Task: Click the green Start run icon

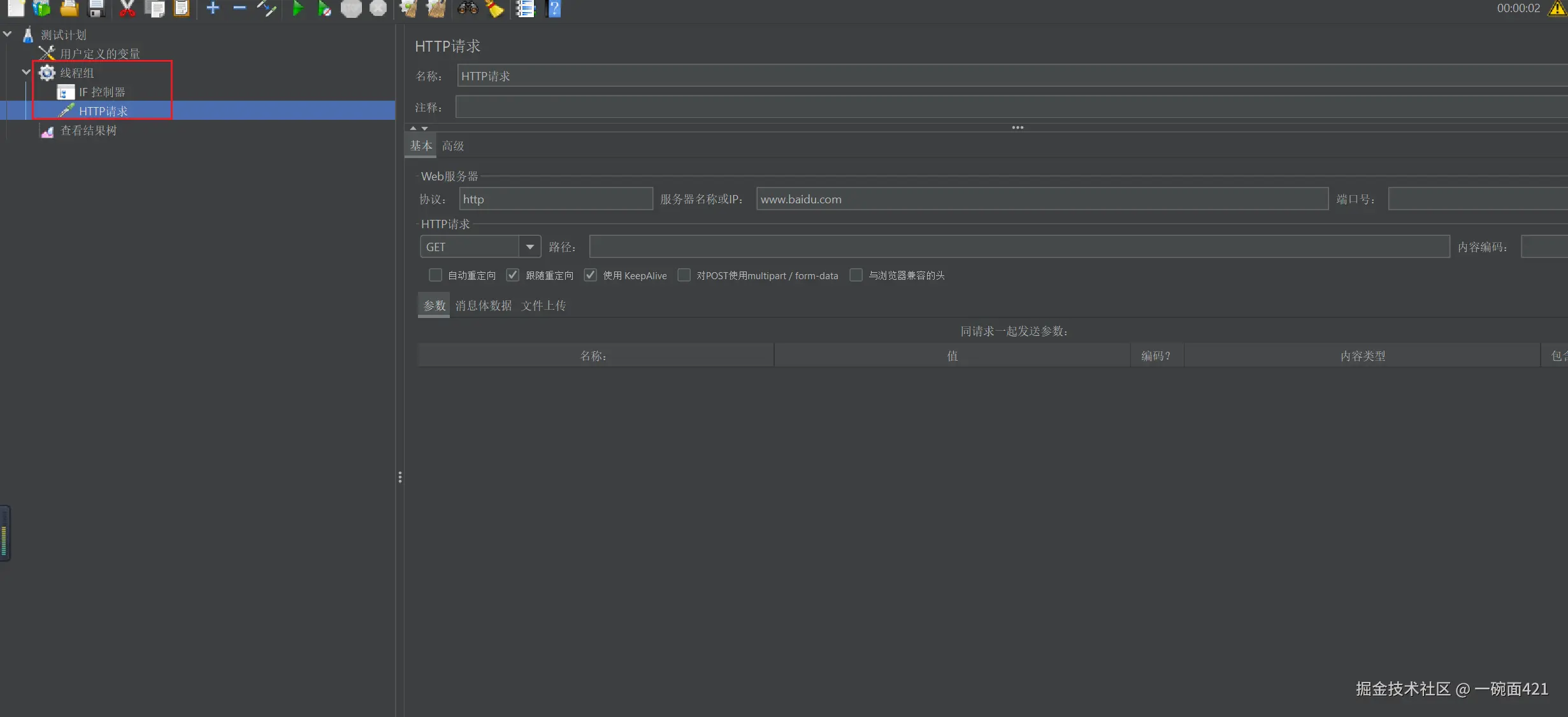Action: coord(297,8)
